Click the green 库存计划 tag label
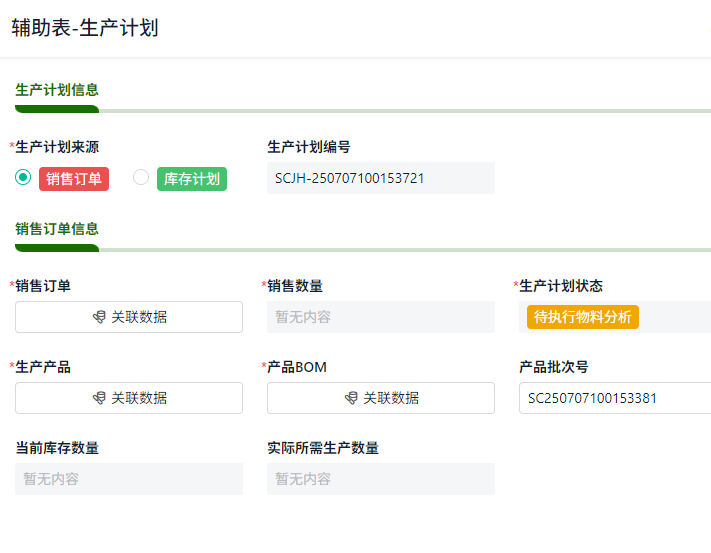The height and width of the screenshot is (553, 711). [192, 179]
